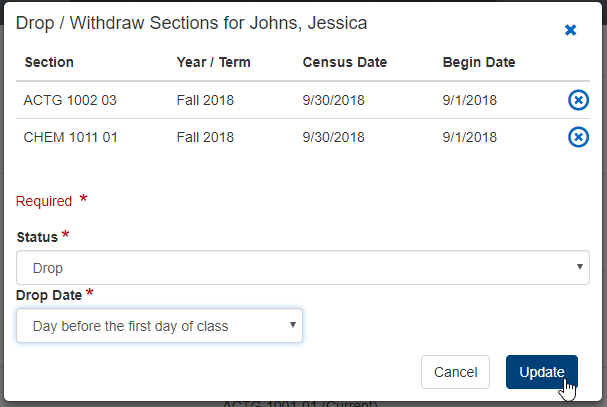Image resolution: width=607 pixels, height=407 pixels.
Task: Click the Status field label
Action: tap(37, 237)
